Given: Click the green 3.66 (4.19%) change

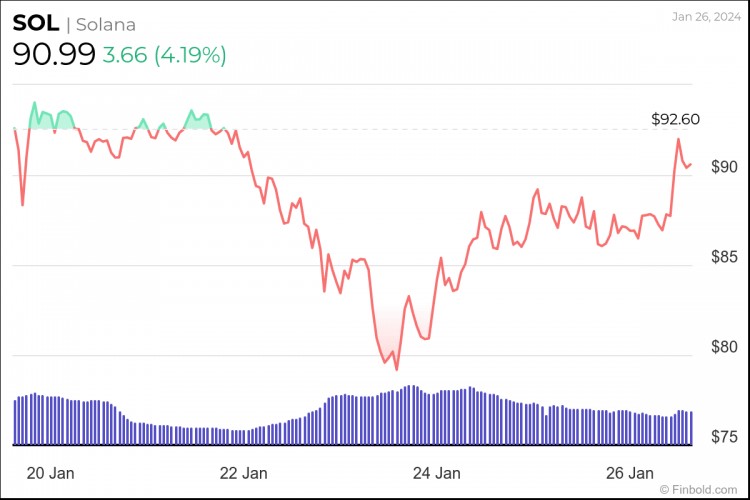Looking at the screenshot, I should click(165, 55).
